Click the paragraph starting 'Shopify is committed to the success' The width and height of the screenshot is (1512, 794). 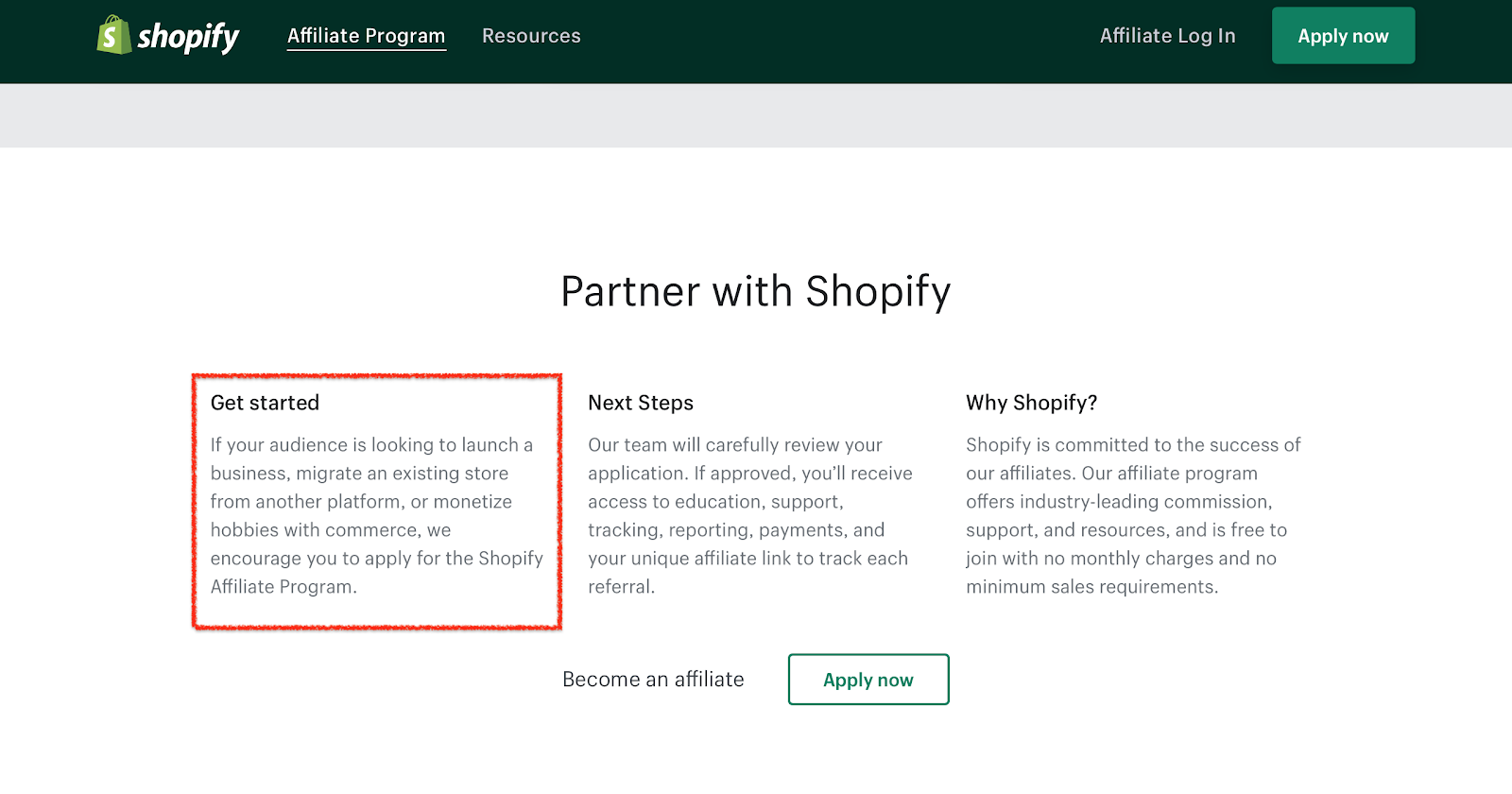1133,516
